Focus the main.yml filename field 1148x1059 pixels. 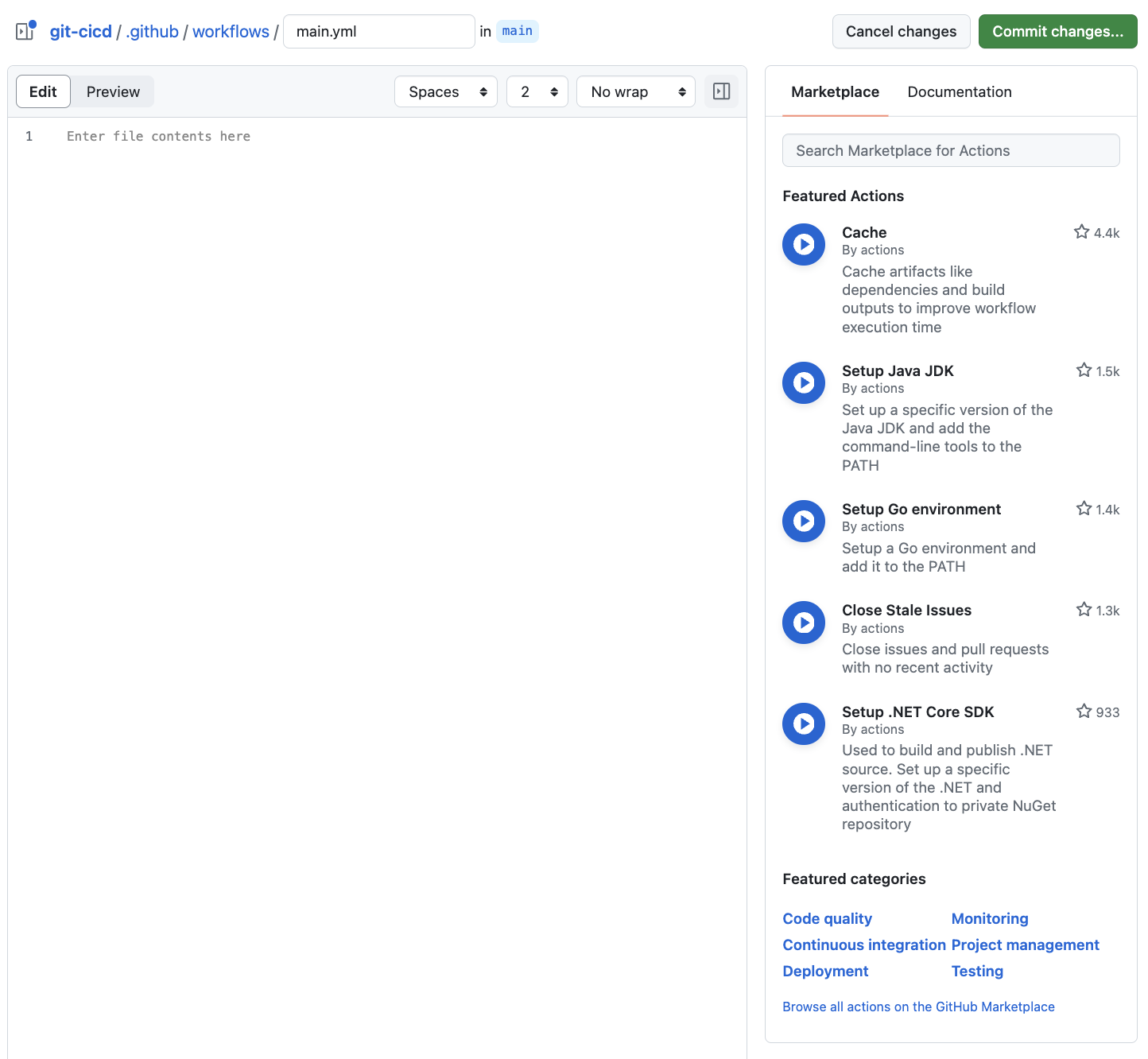click(x=379, y=31)
